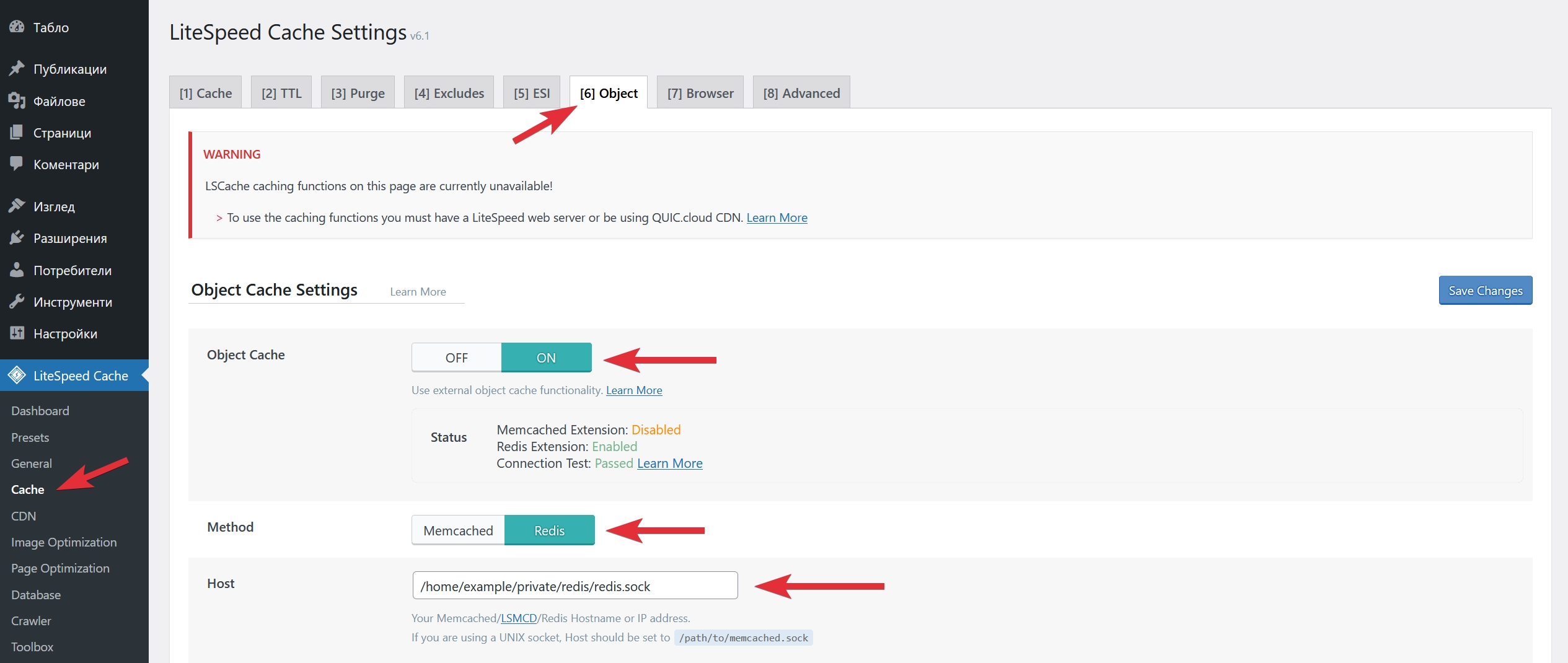Go to the [5] ESI tab

[532, 93]
